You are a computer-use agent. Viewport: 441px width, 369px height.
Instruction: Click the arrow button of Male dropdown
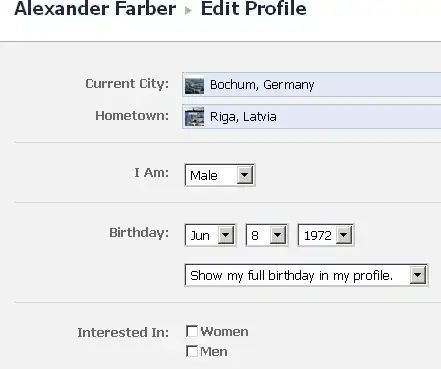[x=245, y=175]
